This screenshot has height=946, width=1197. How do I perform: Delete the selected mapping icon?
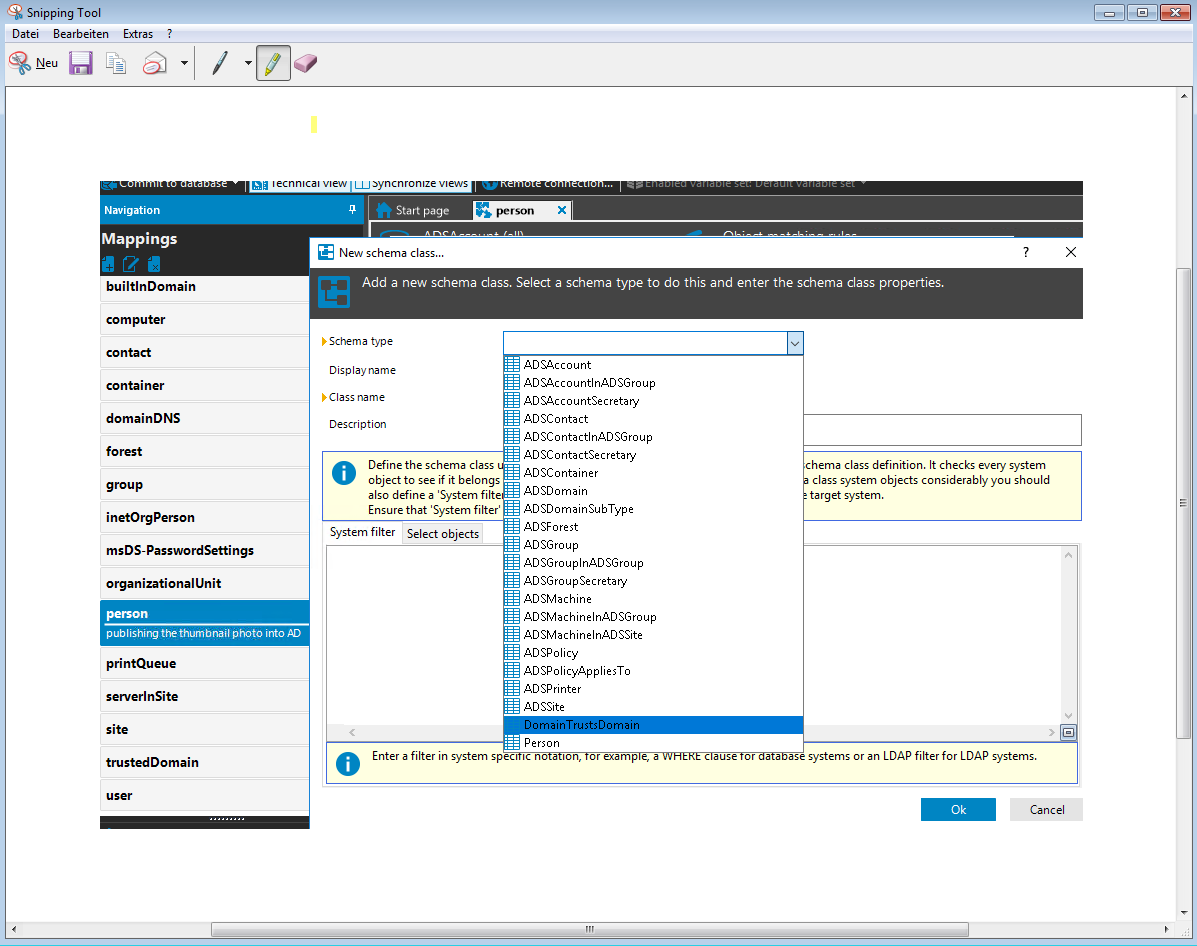tap(154, 264)
